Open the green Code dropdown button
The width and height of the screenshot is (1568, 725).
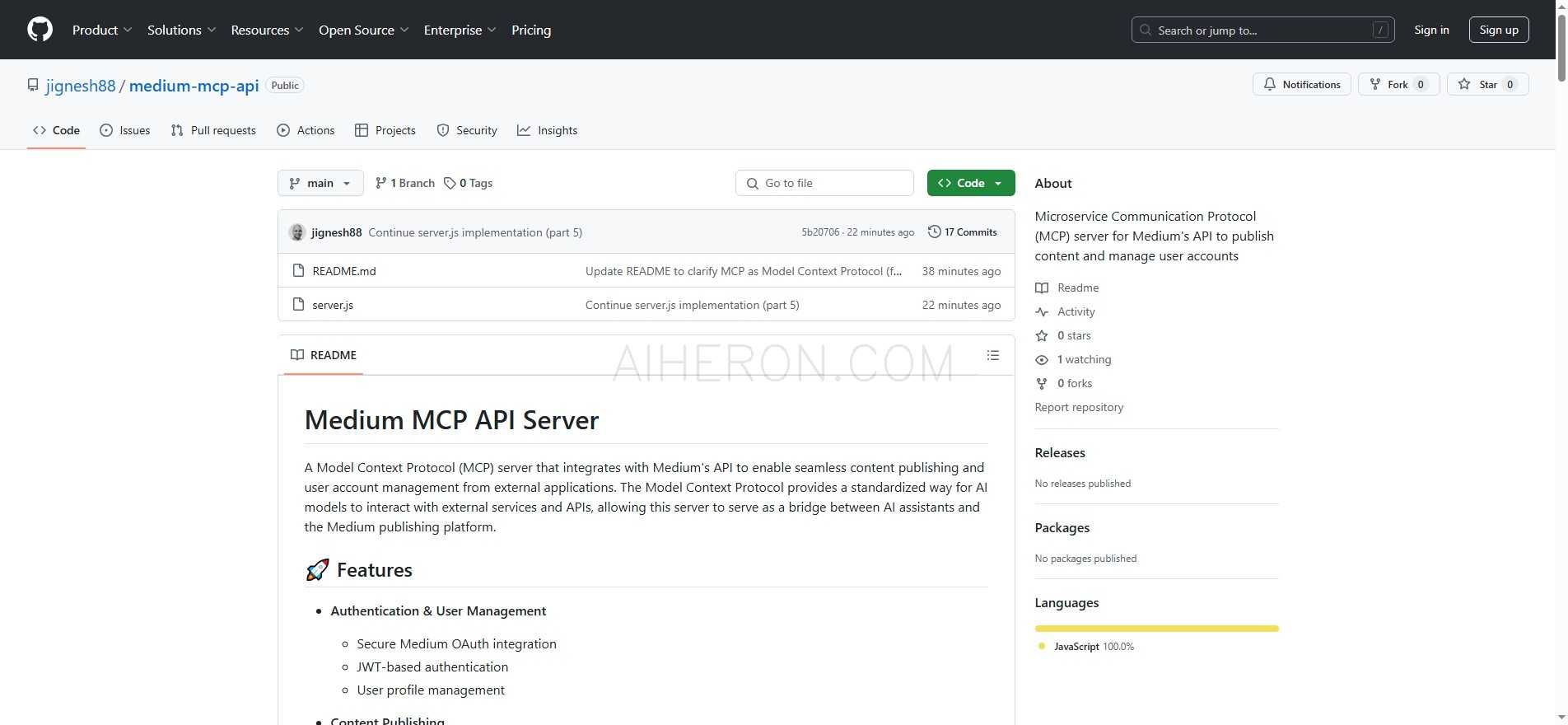pos(971,183)
